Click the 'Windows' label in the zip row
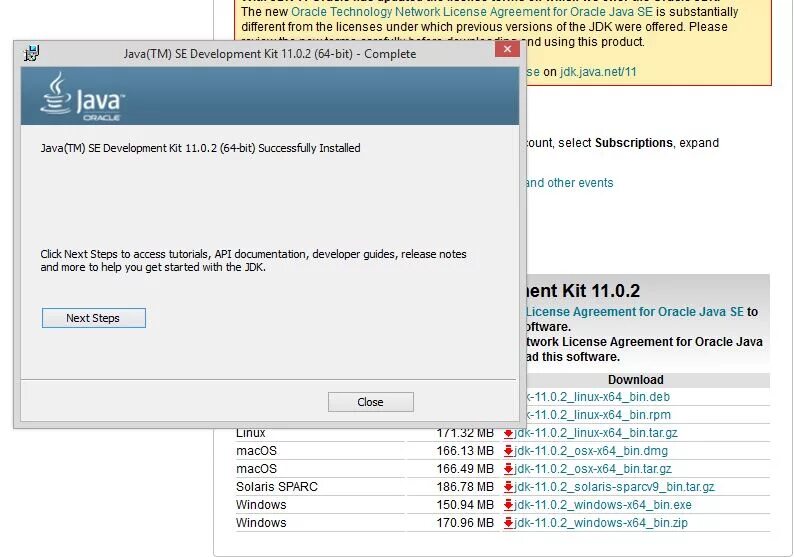The width and height of the screenshot is (794, 557). [x=261, y=523]
